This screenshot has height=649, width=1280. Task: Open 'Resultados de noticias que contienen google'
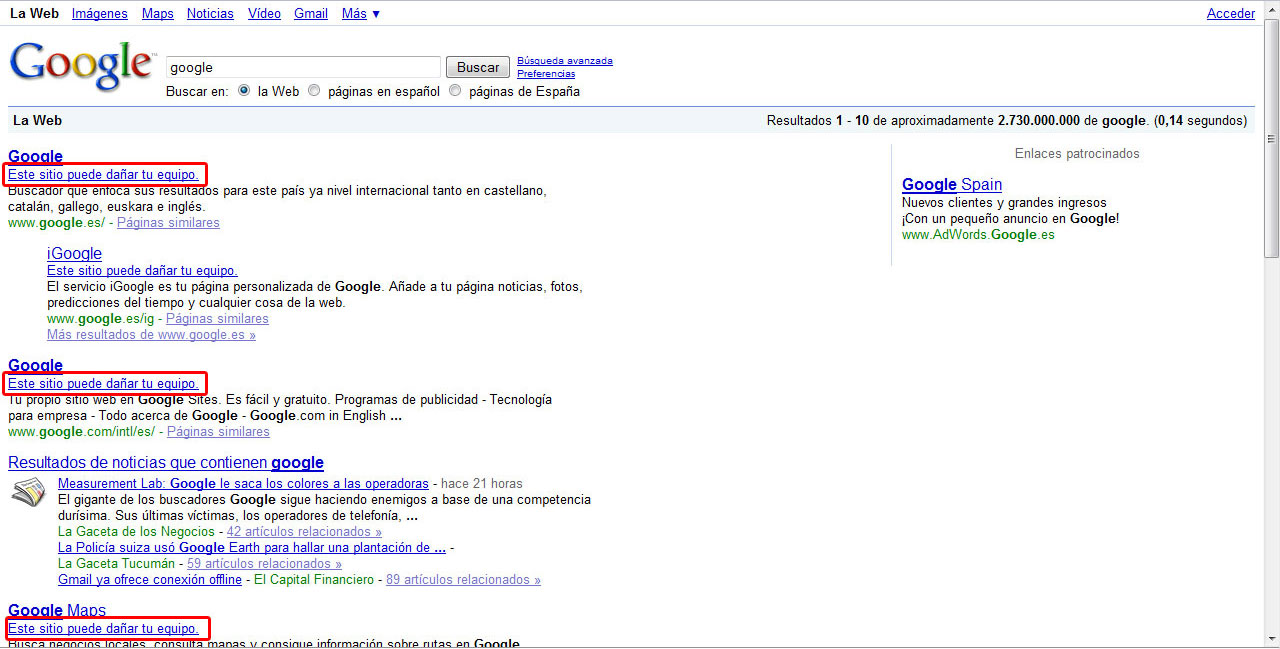pyautogui.click(x=166, y=463)
